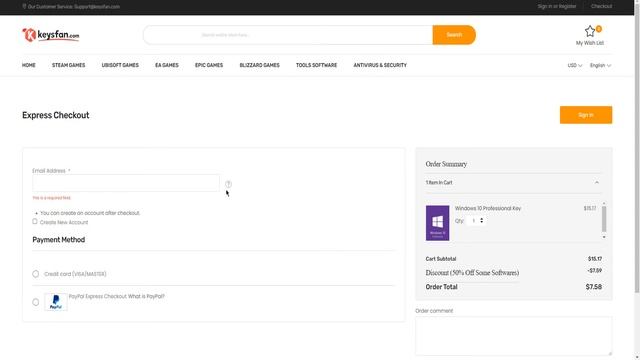Click the store search input field
The width and height of the screenshot is (640, 360).
point(288,35)
